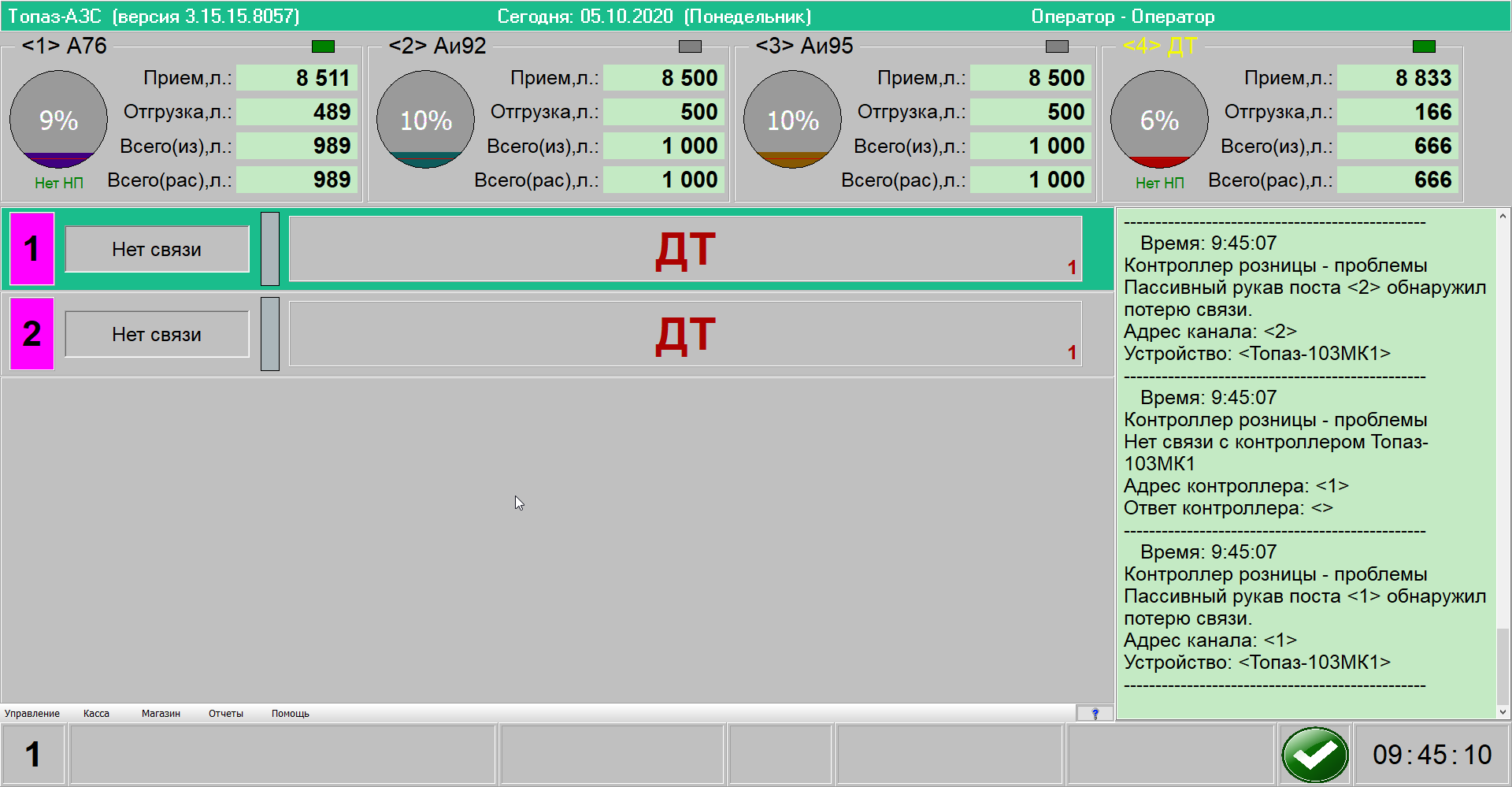The width and height of the screenshot is (1512, 787).
Task: Click the clock 09:45:10 in status bar
Action: (x=1432, y=755)
